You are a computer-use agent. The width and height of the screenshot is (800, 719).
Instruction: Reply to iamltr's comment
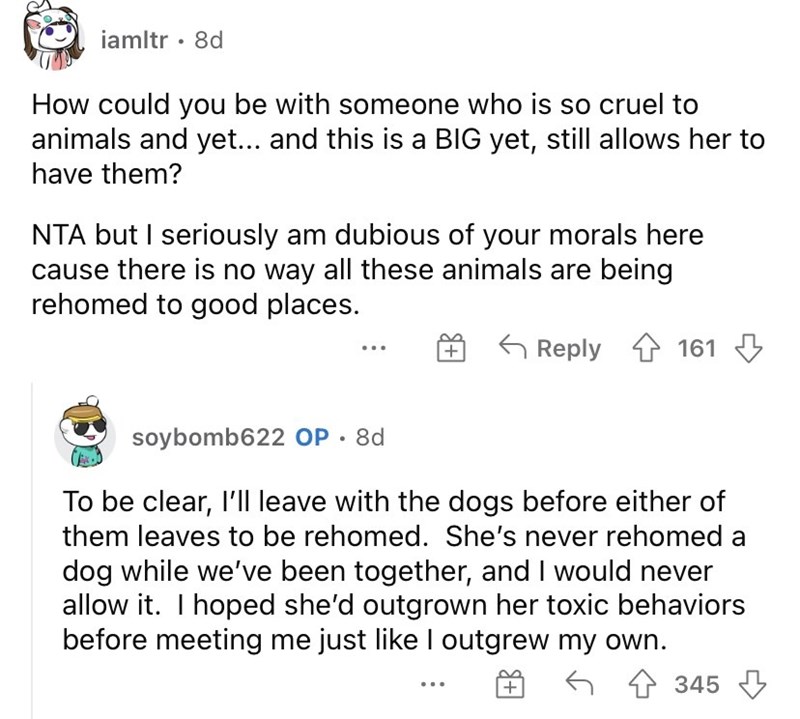point(550,348)
